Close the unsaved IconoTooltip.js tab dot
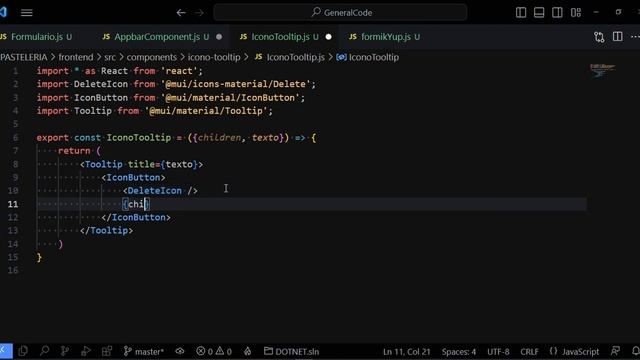The width and height of the screenshot is (640, 360). tap(329, 37)
